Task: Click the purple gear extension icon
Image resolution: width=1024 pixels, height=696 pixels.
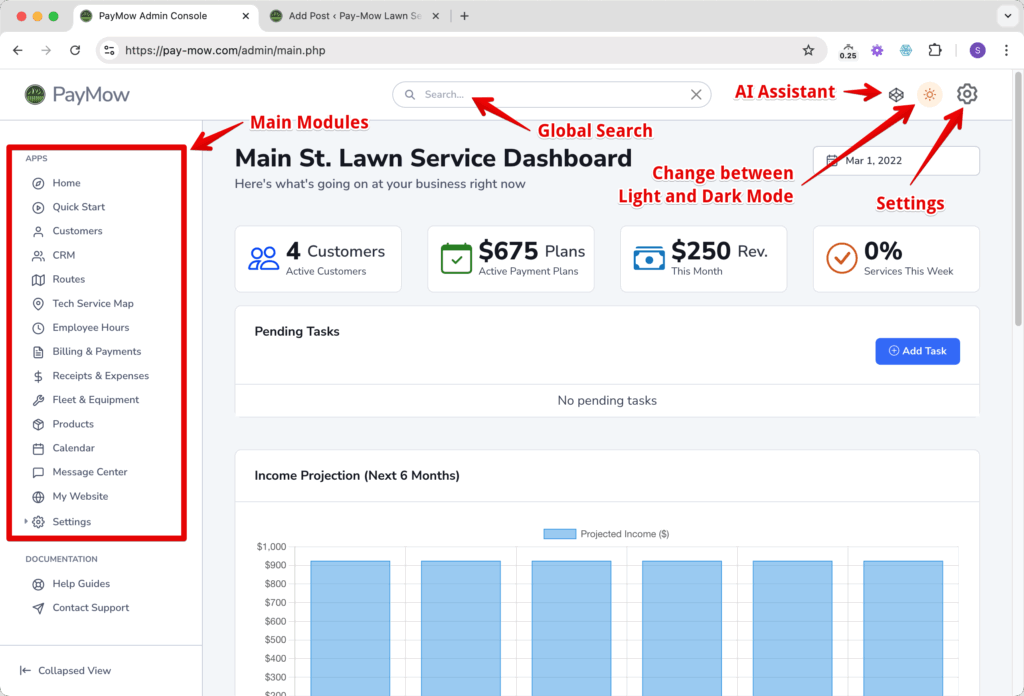Action: (x=877, y=50)
